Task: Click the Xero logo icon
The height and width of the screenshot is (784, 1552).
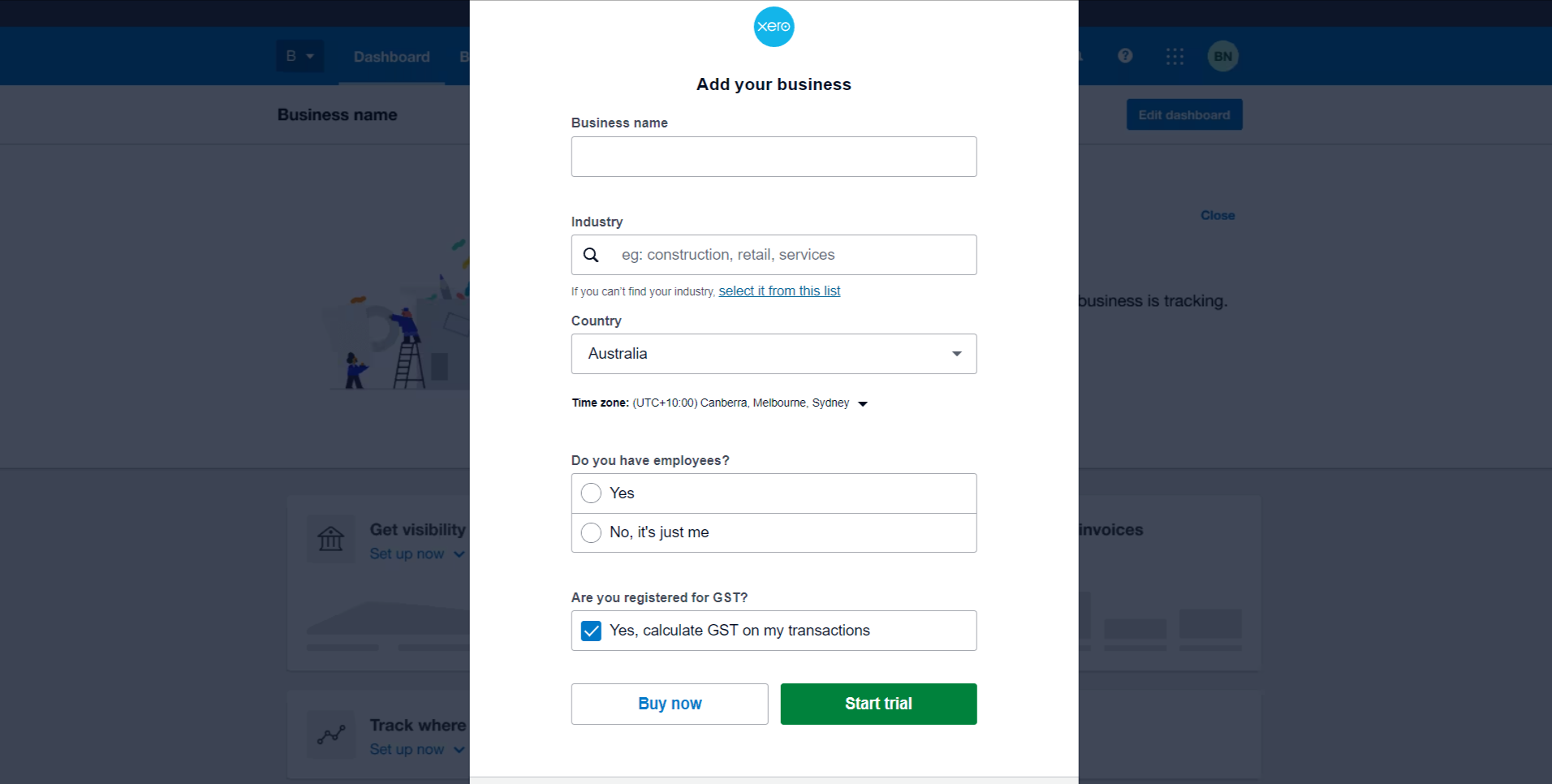Action: pyautogui.click(x=774, y=27)
